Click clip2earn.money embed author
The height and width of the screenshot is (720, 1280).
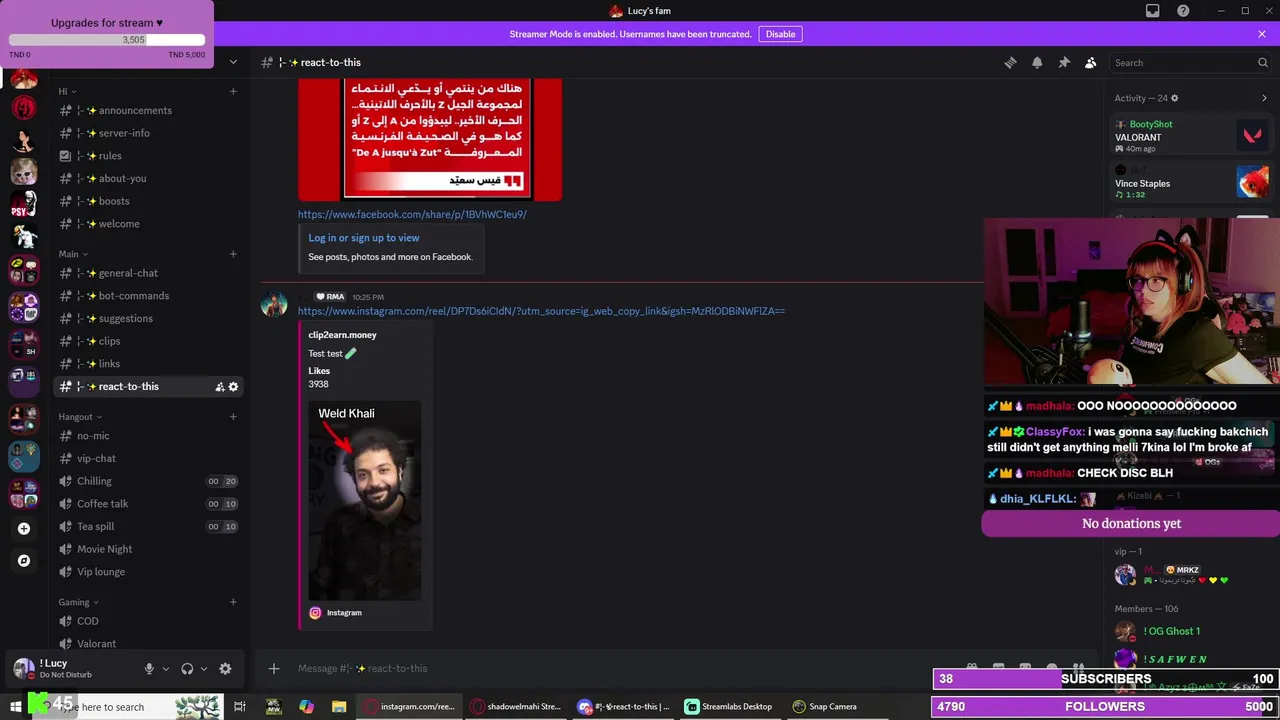point(342,335)
